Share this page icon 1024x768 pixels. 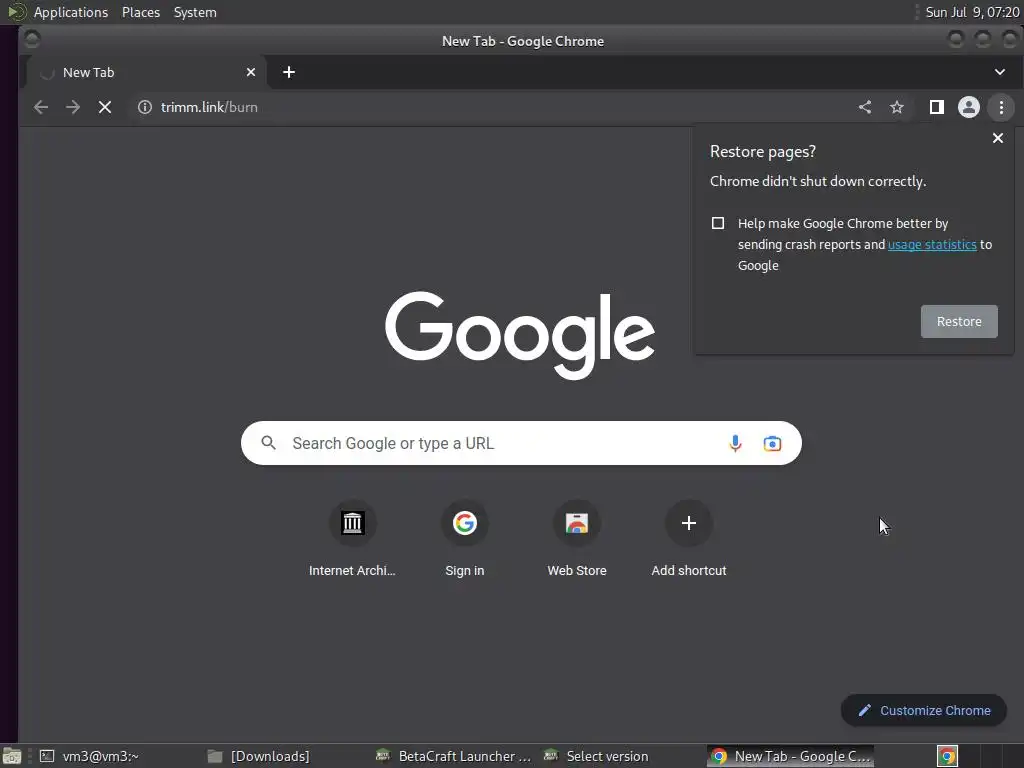(x=865, y=107)
